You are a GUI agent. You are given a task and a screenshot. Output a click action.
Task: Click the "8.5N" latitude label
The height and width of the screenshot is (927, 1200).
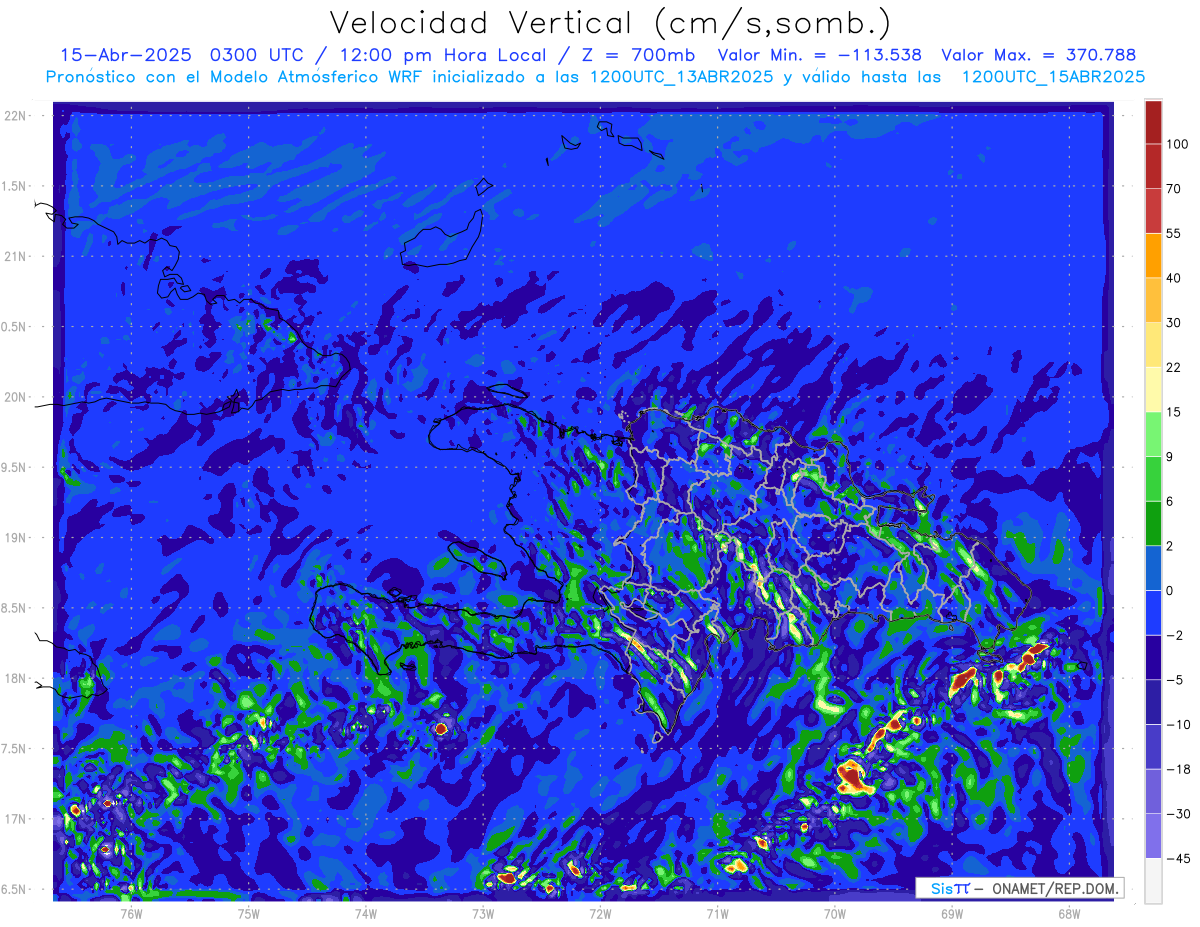pos(15,609)
